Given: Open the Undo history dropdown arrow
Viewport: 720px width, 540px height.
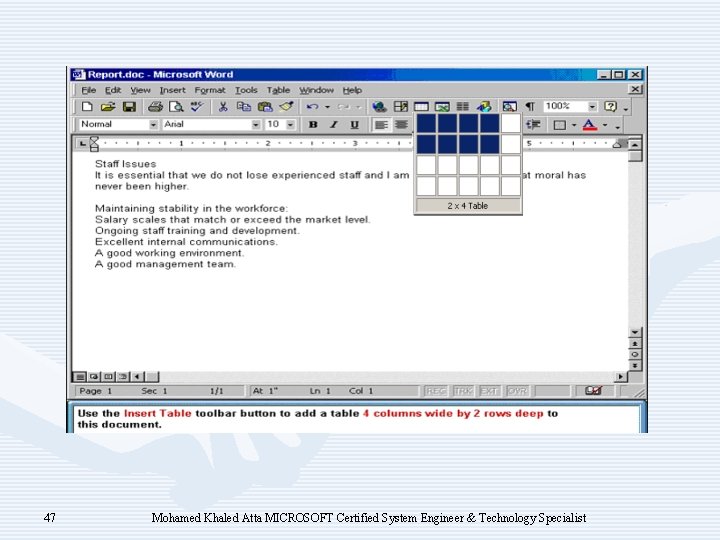Looking at the screenshot, I should pyautogui.click(x=327, y=107).
